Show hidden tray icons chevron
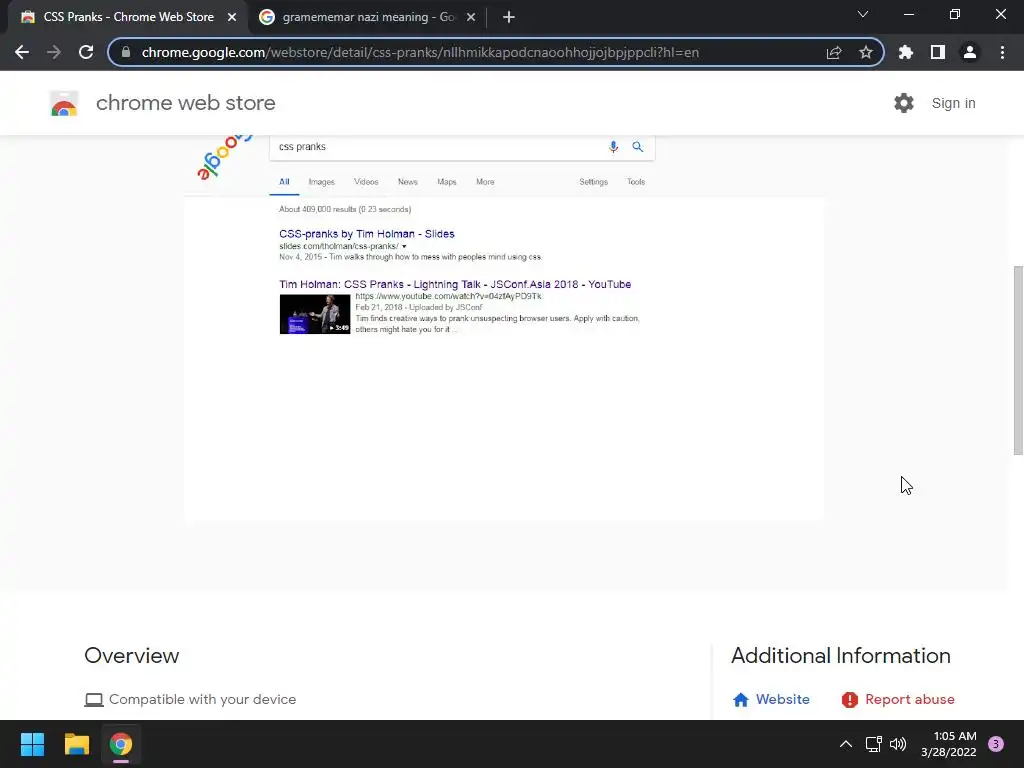 pyautogui.click(x=846, y=744)
